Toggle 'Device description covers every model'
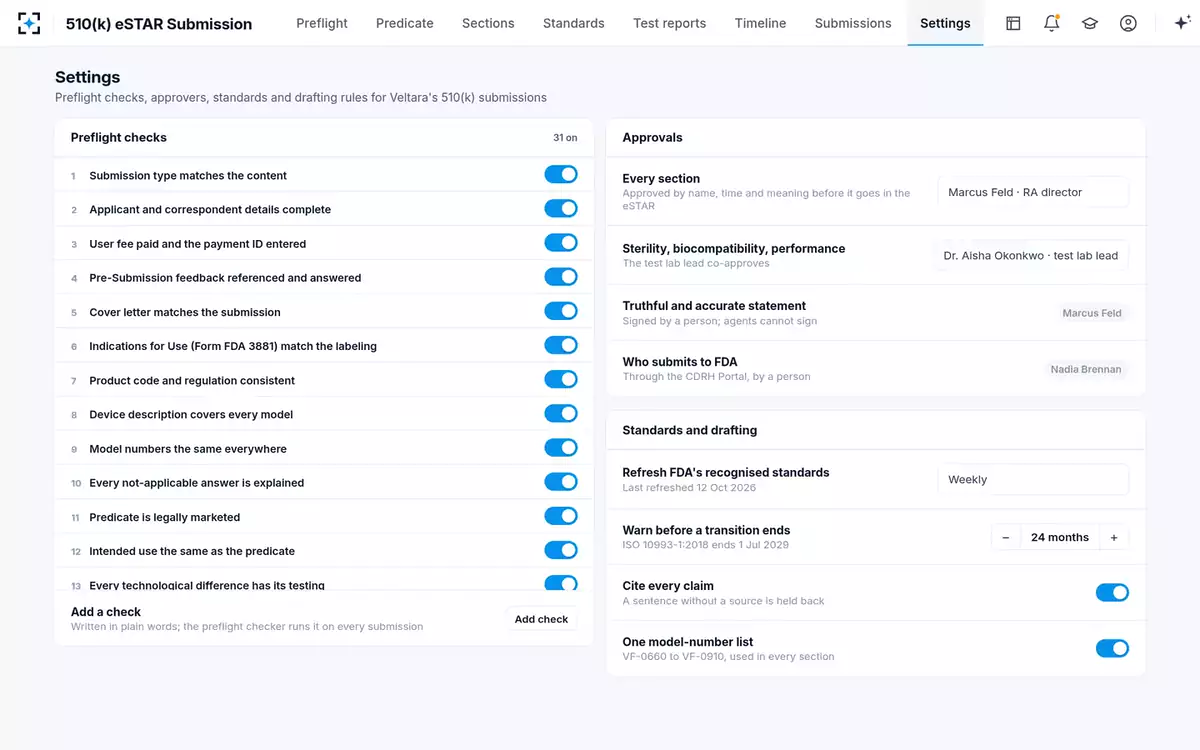Image resolution: width=1200 pixels, height=750 pixels. [x=561, y=414]
